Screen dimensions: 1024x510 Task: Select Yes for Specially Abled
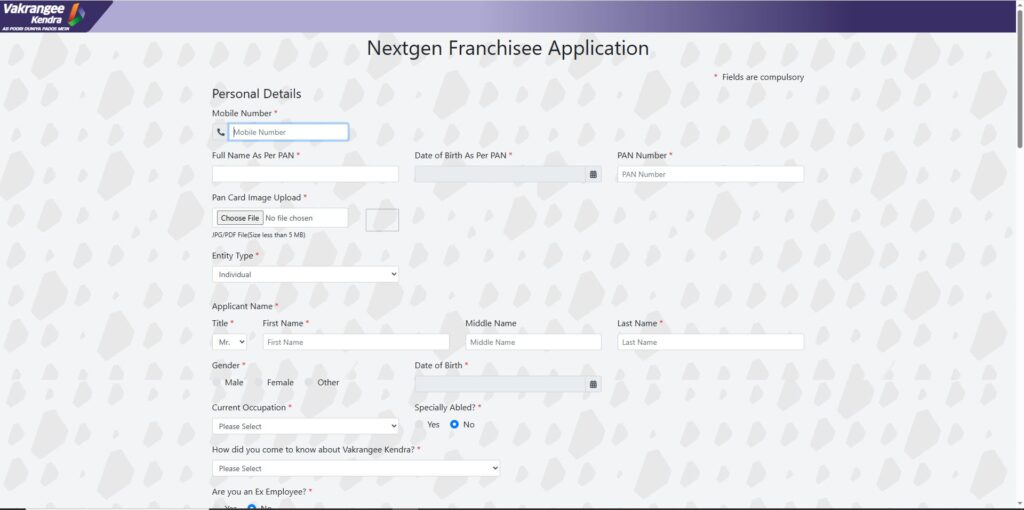[x=419, y=424]
